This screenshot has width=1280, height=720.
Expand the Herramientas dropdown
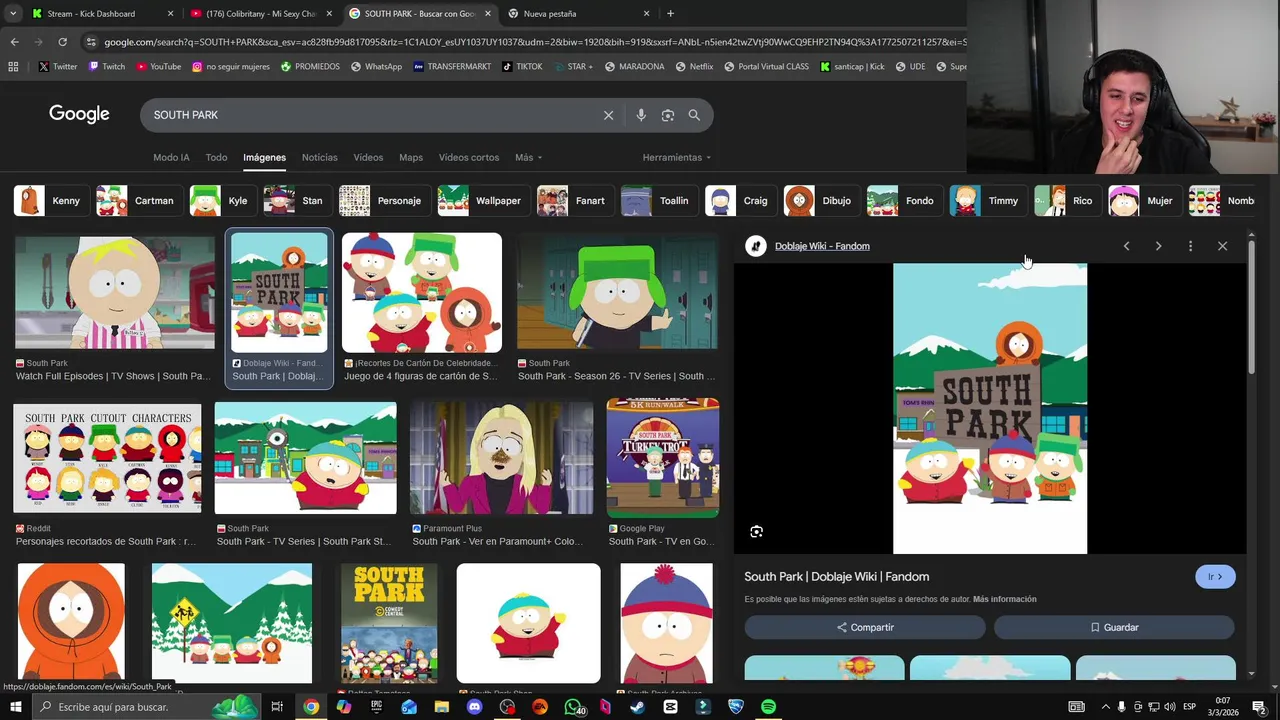677,158
